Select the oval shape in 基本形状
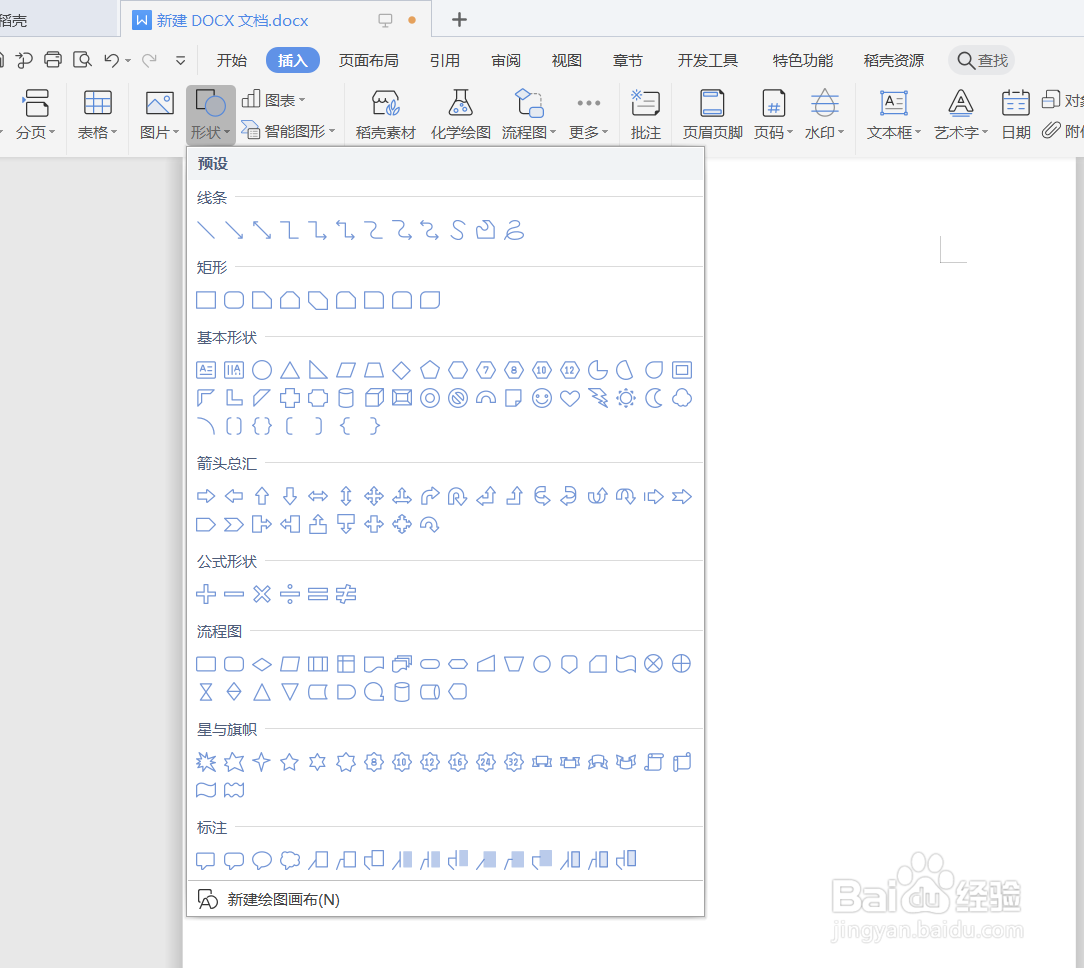This screenshot has width=1084, height=968. [262, 370]
